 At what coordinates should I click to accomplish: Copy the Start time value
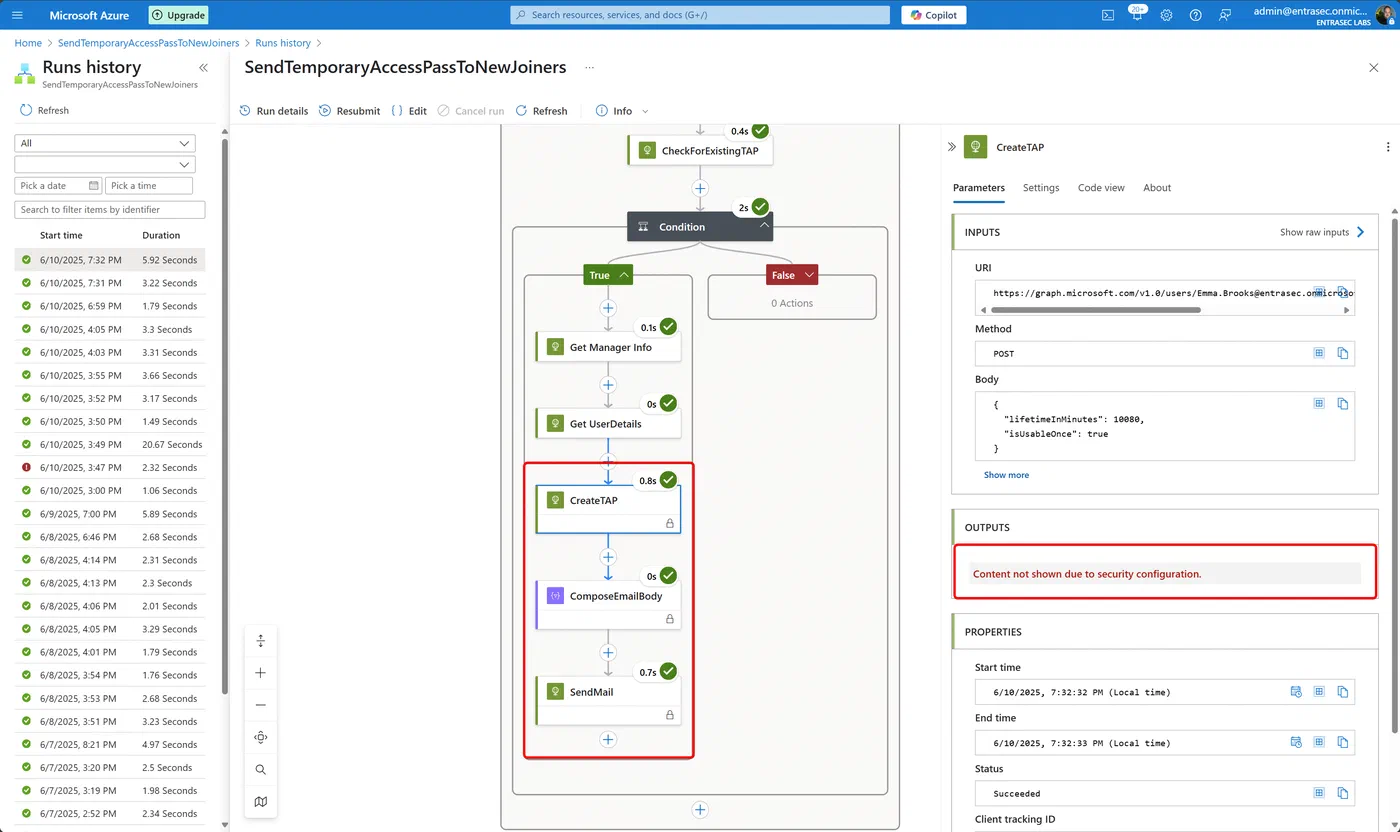1343,691
